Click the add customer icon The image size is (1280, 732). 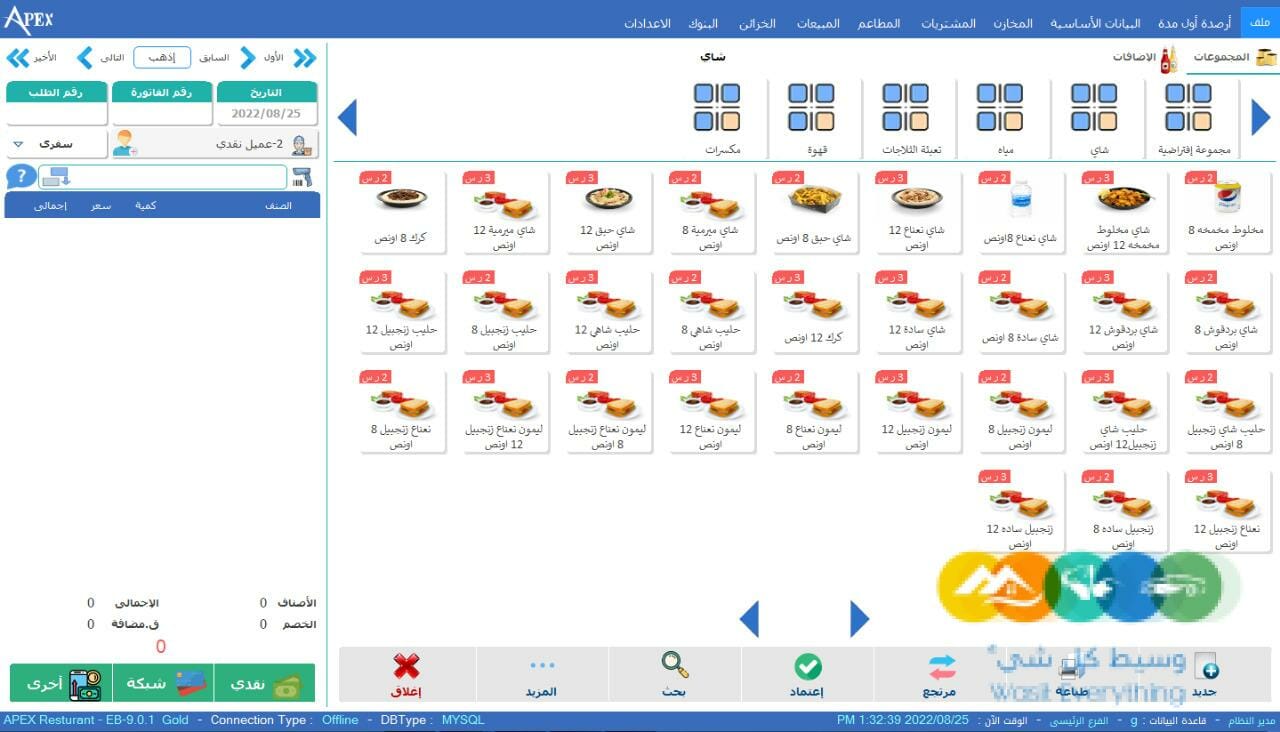click(125, 144)
